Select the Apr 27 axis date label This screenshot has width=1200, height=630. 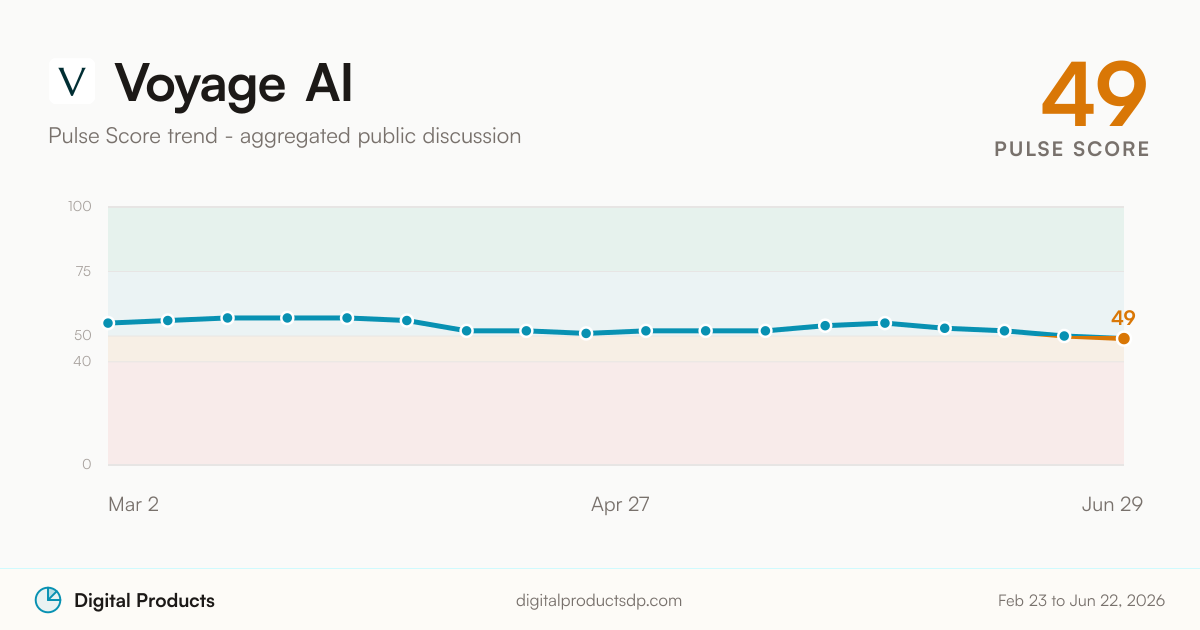(x=620, y=504)
